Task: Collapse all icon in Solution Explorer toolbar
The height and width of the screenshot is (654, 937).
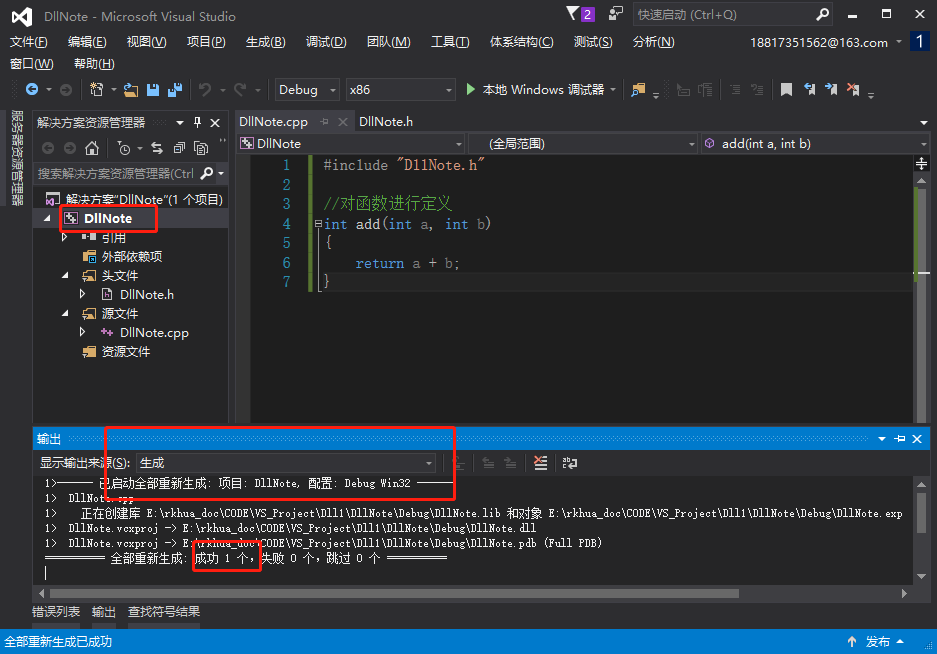Action: point(179,148)
